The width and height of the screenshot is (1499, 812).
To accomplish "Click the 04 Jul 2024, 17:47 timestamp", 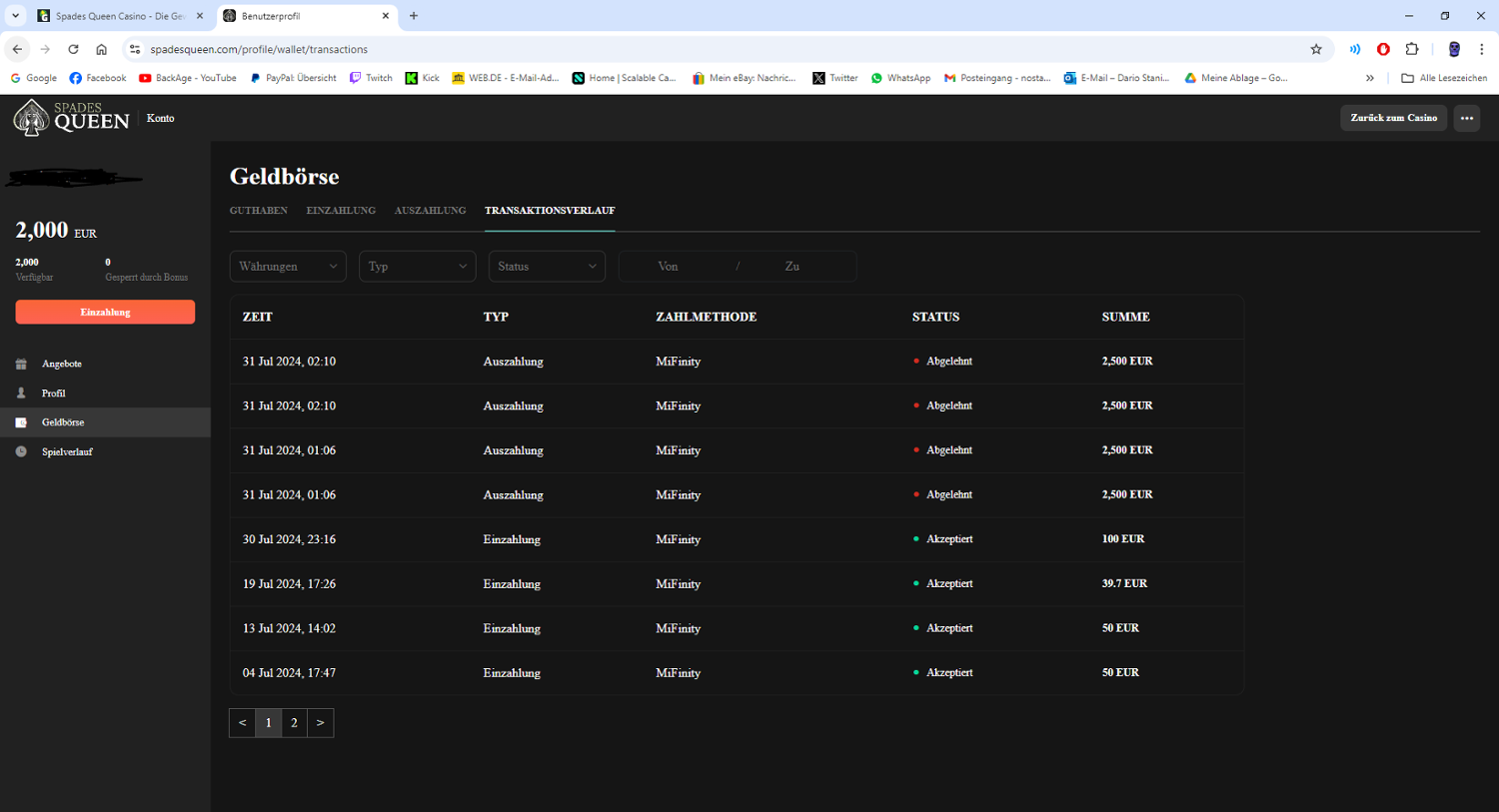I will point(289,673).
